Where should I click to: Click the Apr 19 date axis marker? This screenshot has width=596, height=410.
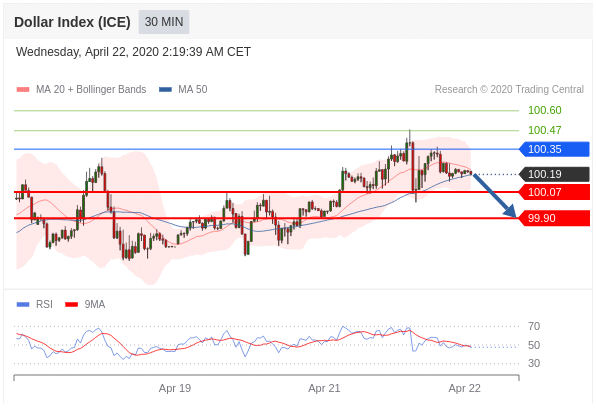pyautogui.click(x=175, y=388)
